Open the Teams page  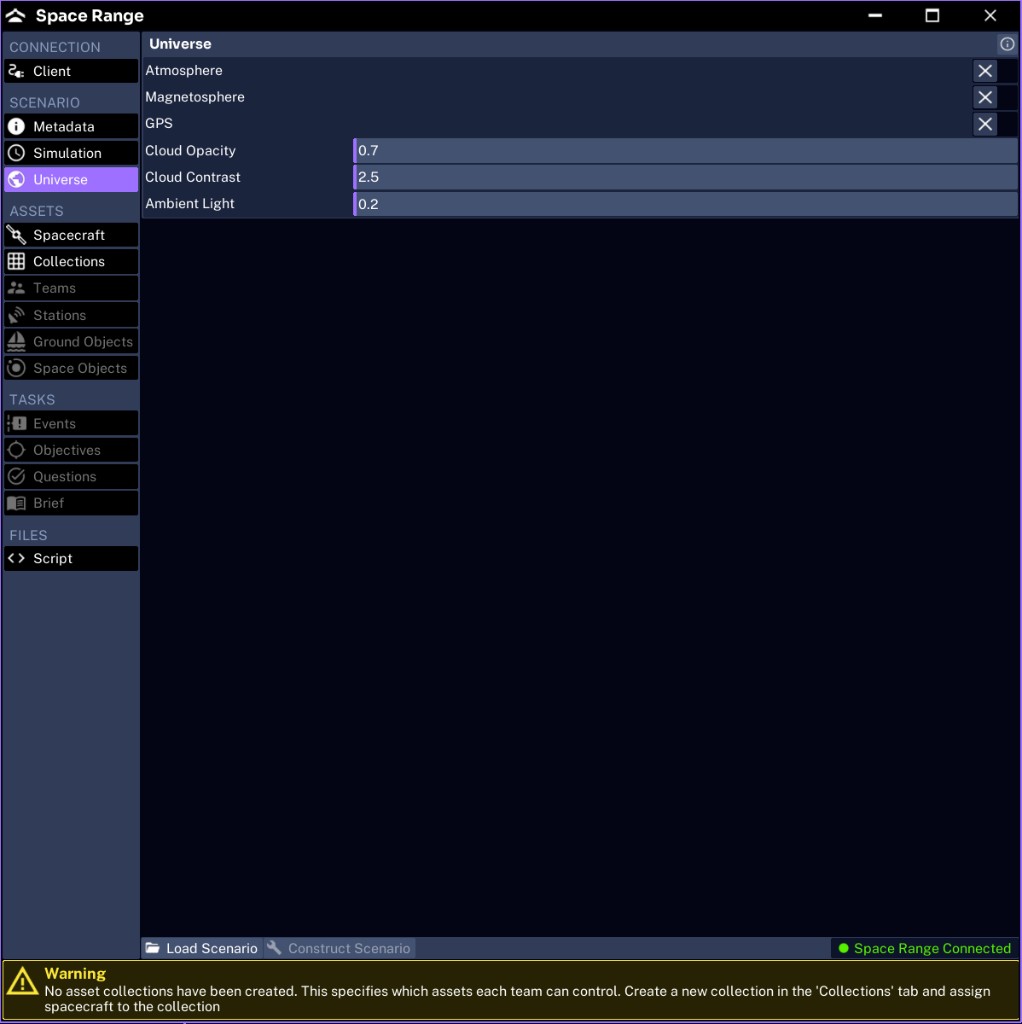point(71,288)
